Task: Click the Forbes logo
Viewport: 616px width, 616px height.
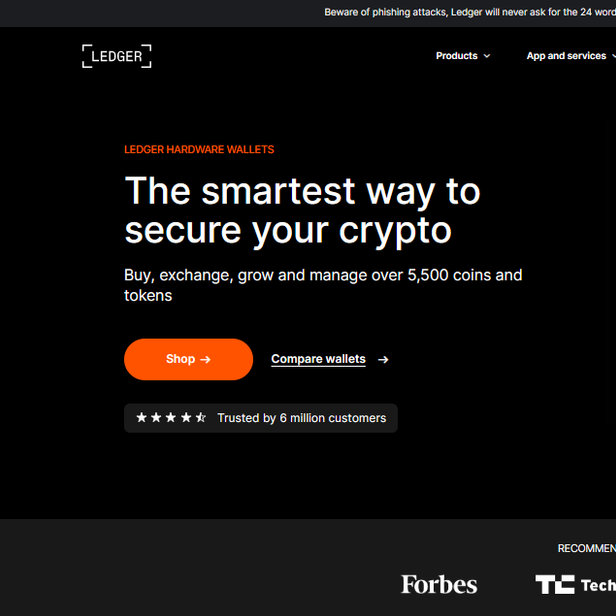Action: [x=439, y=584]
